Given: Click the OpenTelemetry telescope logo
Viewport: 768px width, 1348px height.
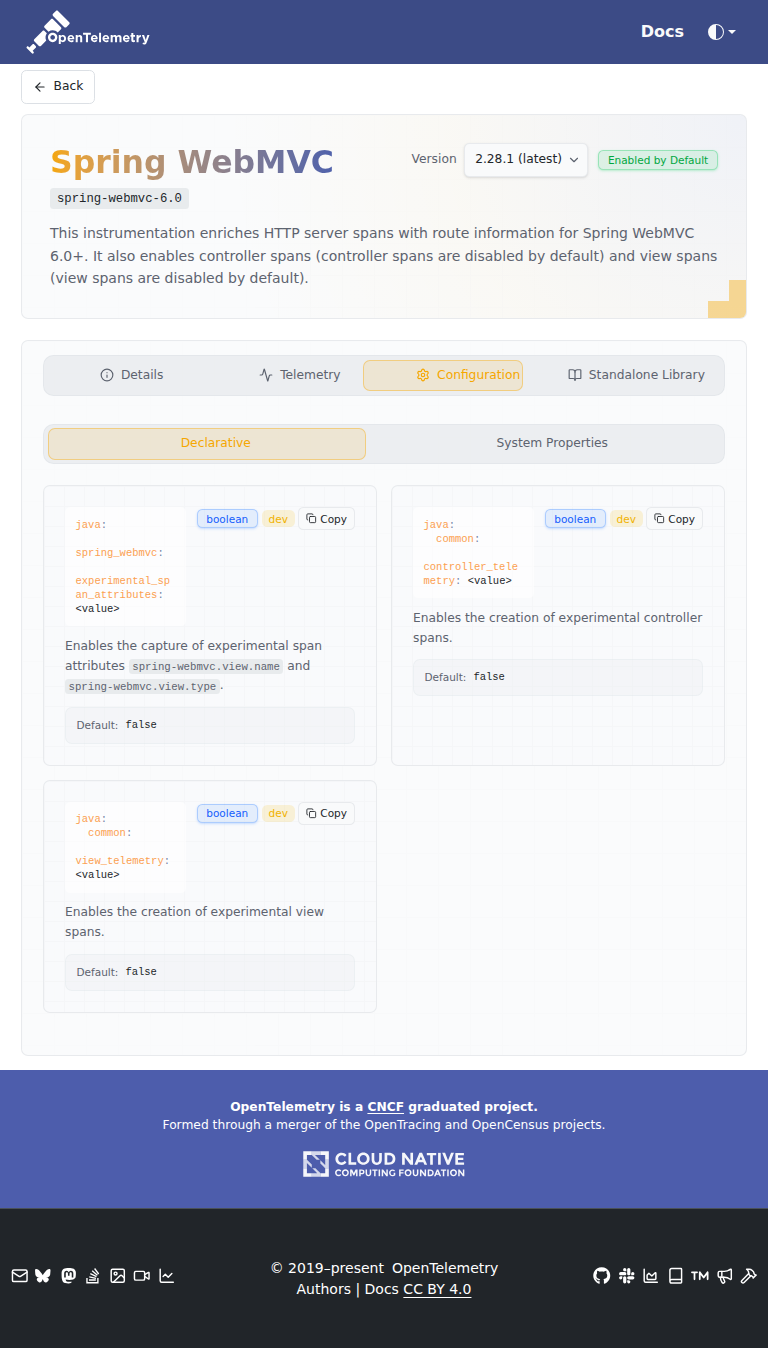Looking at the screenshot, I should [x=88, y=32].
